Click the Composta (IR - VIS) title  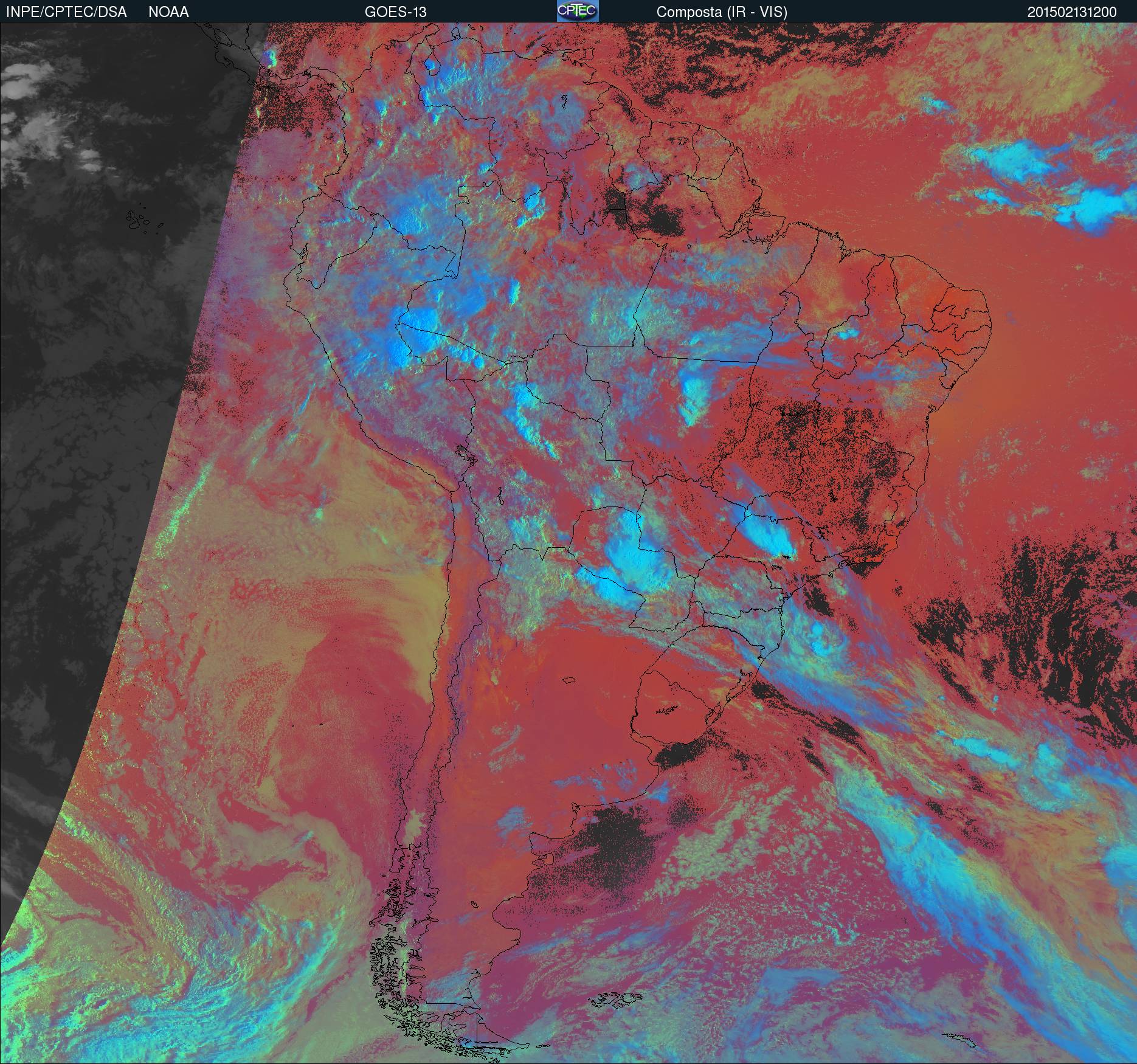click(x=722, y=12)
